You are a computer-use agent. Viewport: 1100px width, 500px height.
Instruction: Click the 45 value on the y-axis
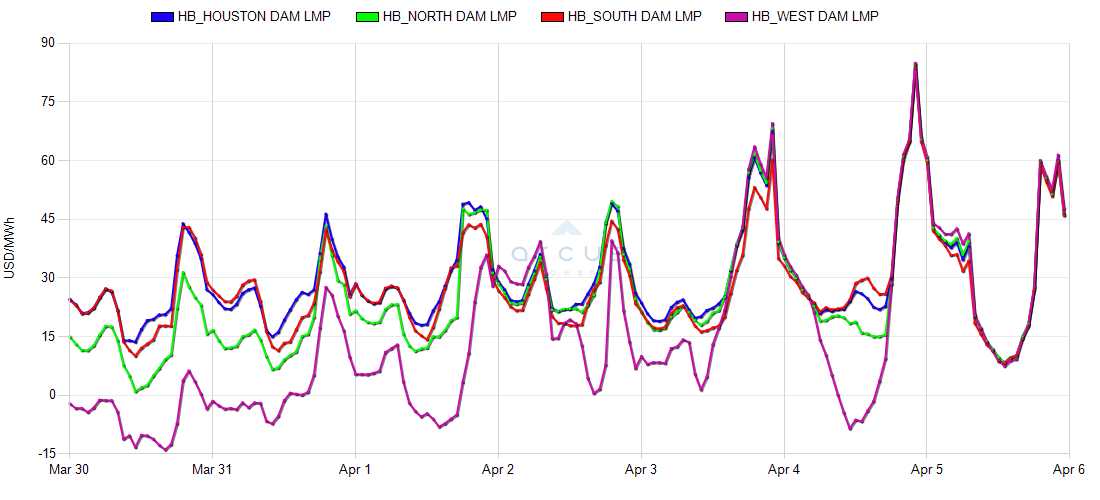click(x=48, y=219)
